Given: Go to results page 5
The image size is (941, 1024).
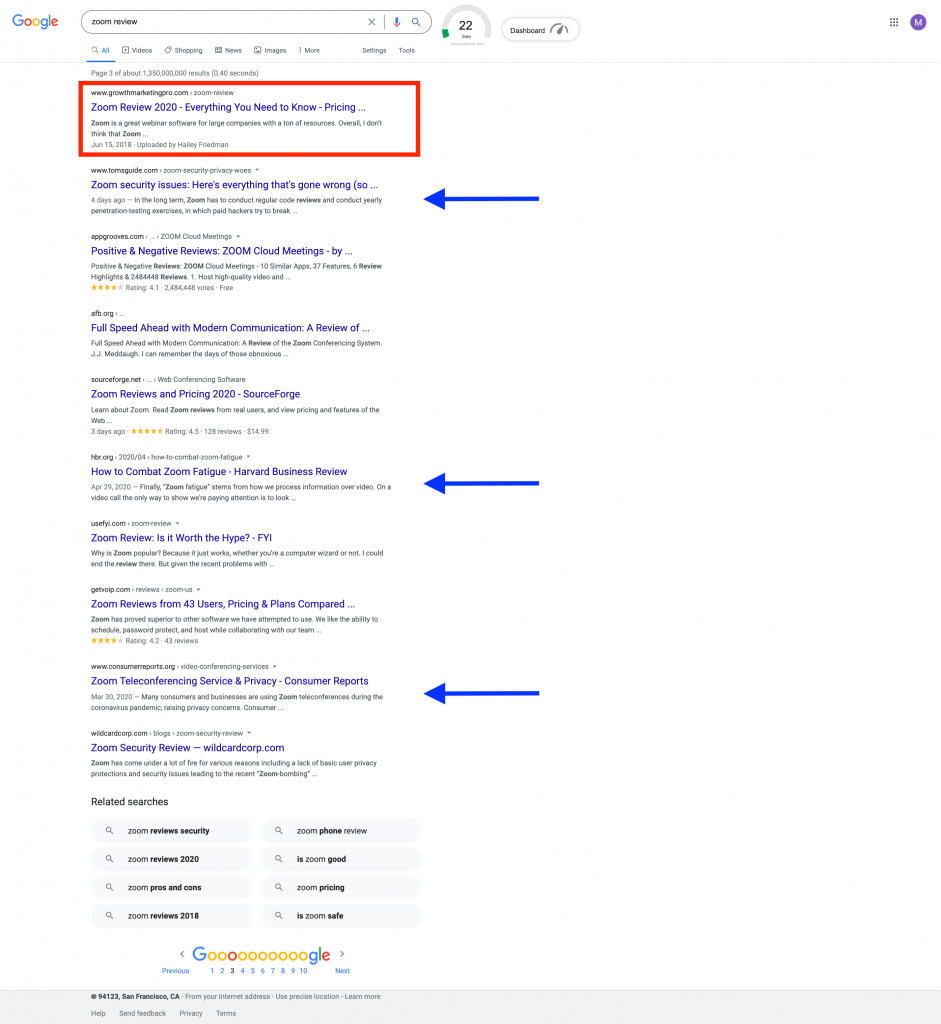Looking at the screenshot, I should 253,971.
